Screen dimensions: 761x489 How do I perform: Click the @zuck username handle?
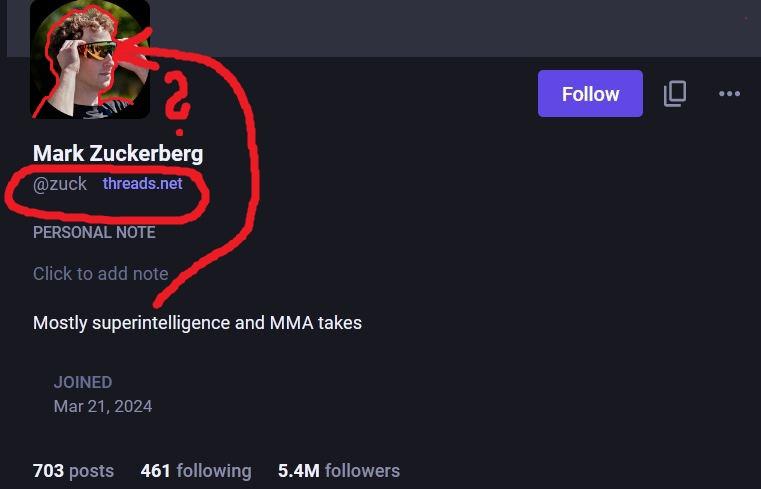pyautogui.click(x=60, y=184)
